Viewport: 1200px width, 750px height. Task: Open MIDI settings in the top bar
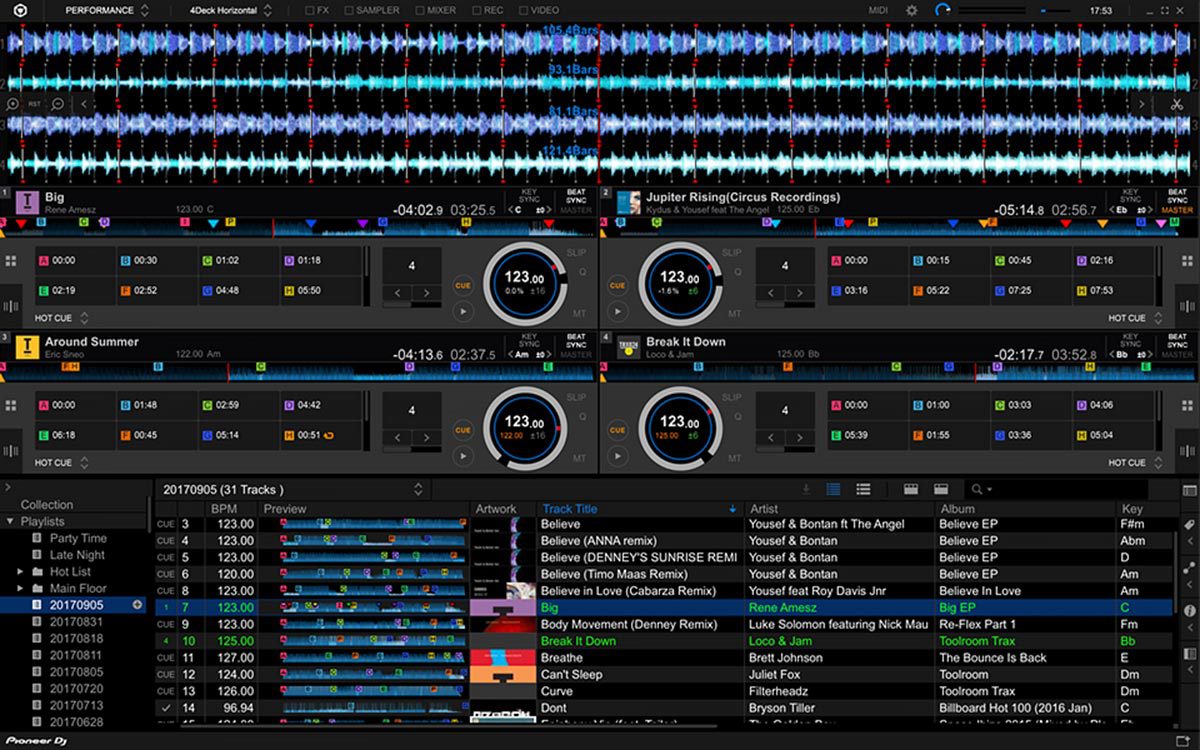878,10
